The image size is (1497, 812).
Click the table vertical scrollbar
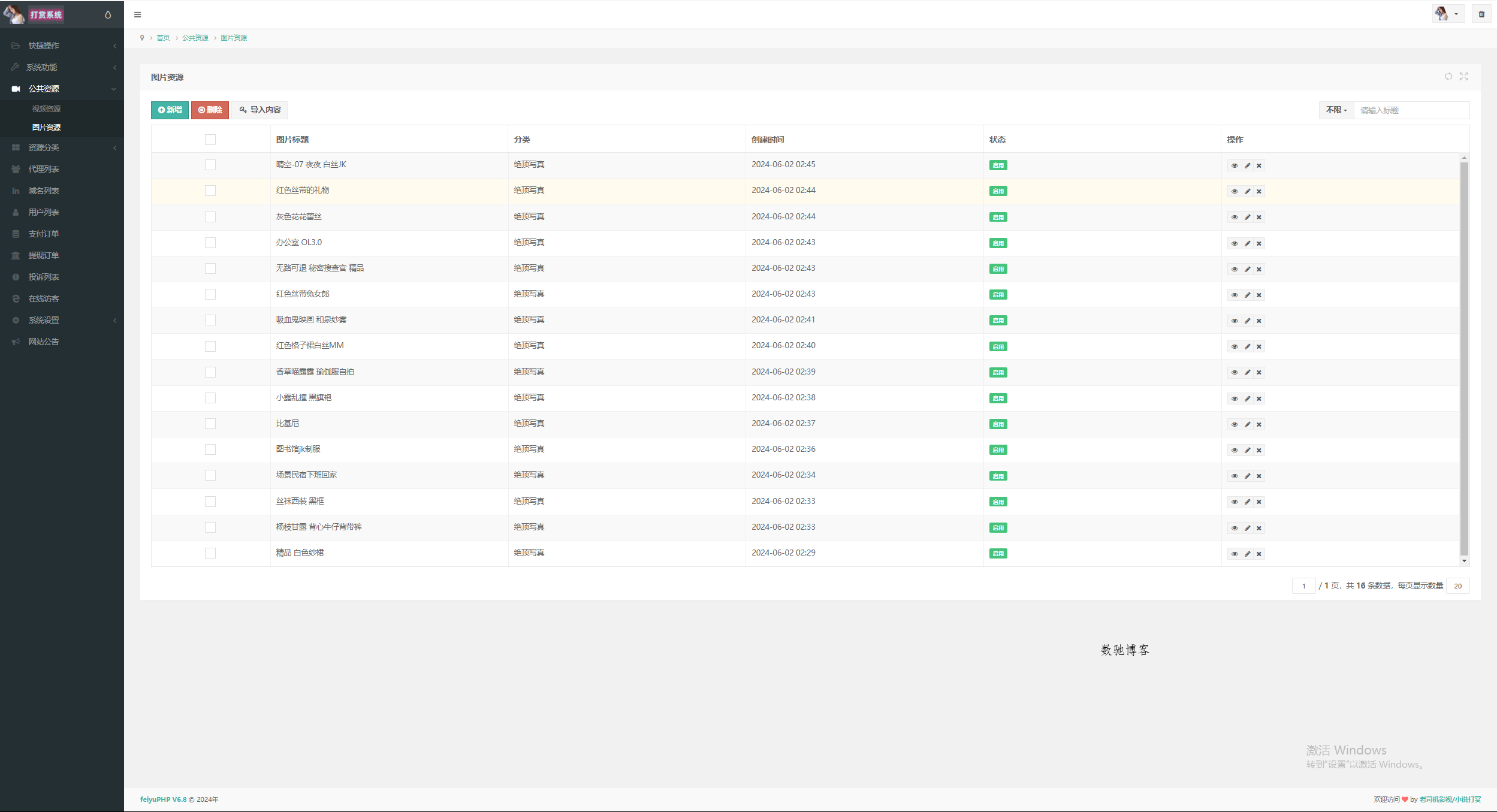1464,358
